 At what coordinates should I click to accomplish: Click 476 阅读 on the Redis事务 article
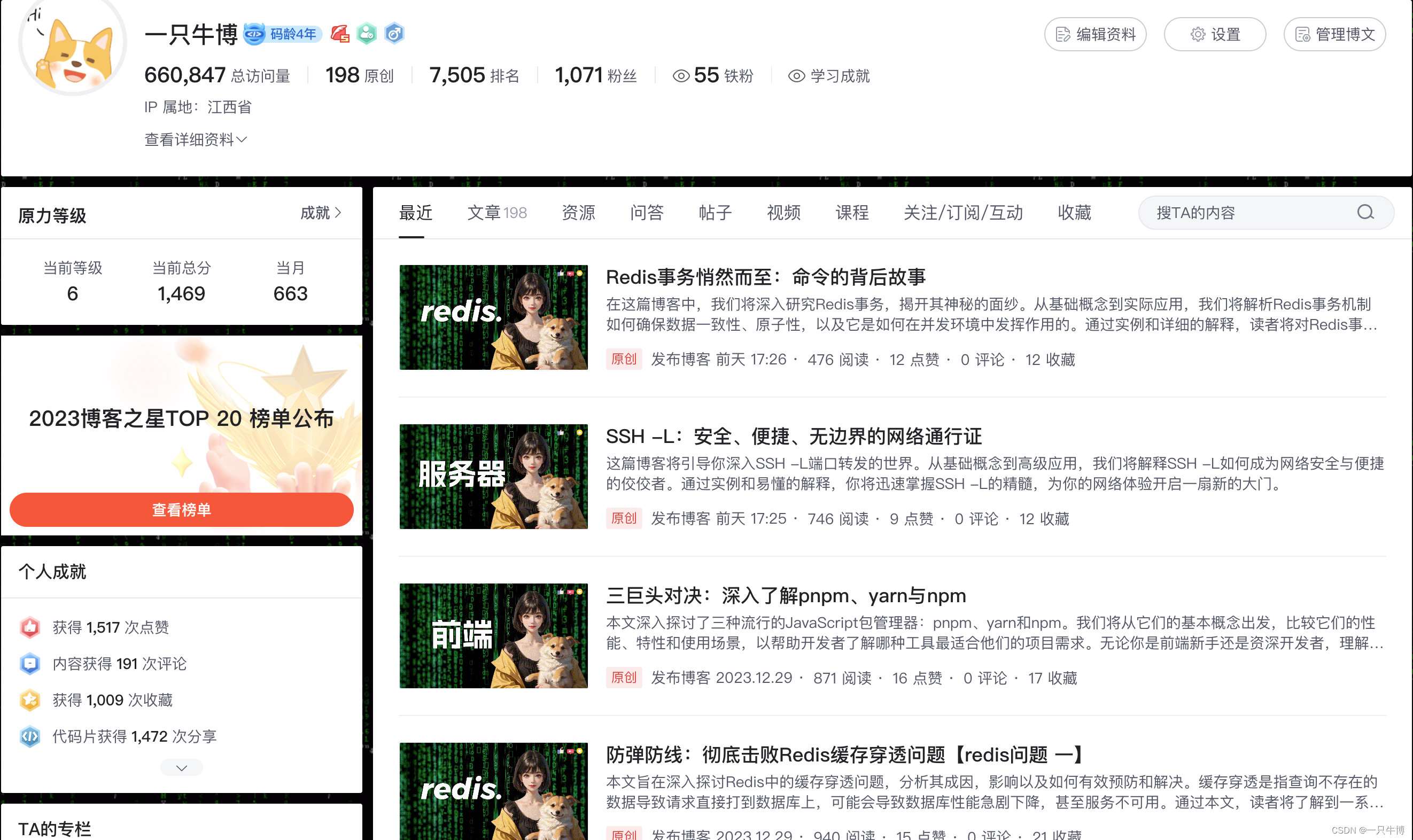click(x=838, y=360)
